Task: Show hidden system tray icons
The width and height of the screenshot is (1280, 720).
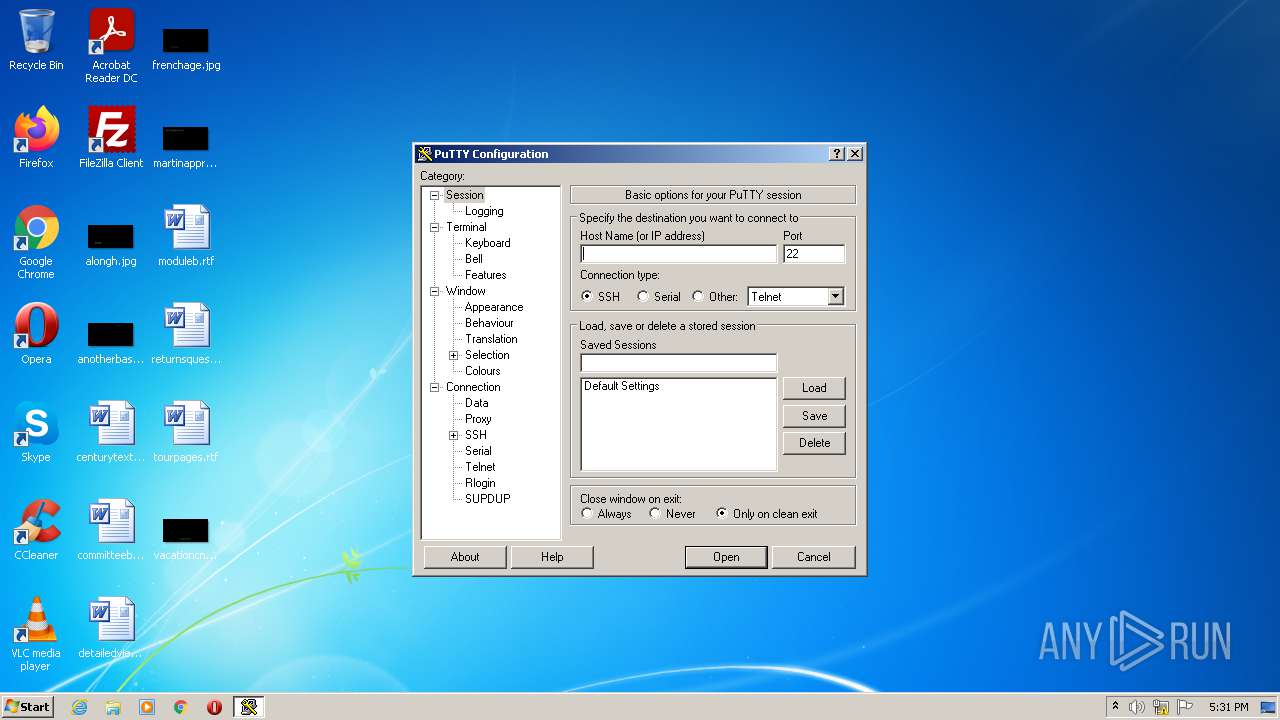Action: point(1115,707)
